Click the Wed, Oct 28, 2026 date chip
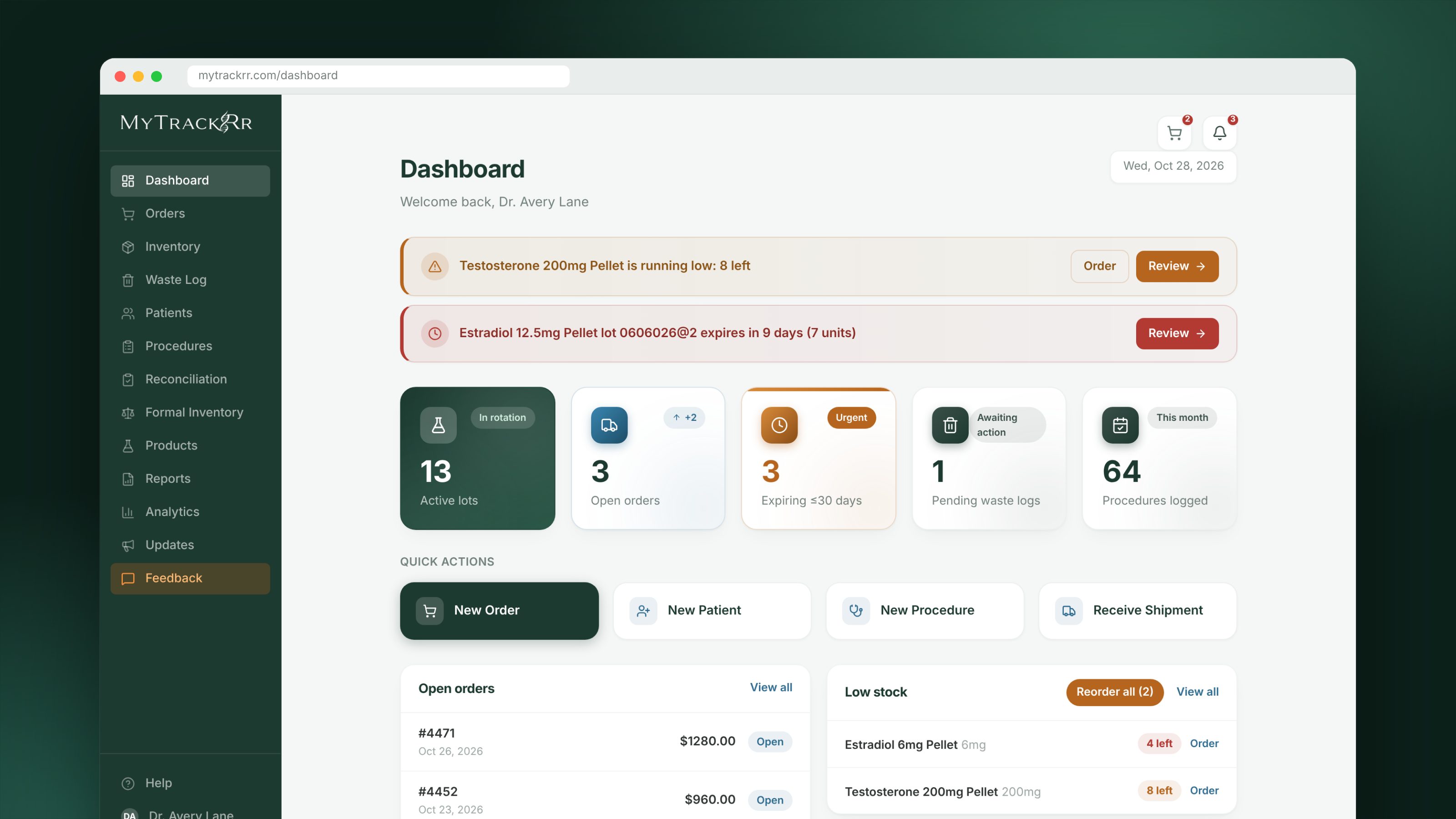The height and width of the screenshot is (819, 1456). click(1173, 166)
